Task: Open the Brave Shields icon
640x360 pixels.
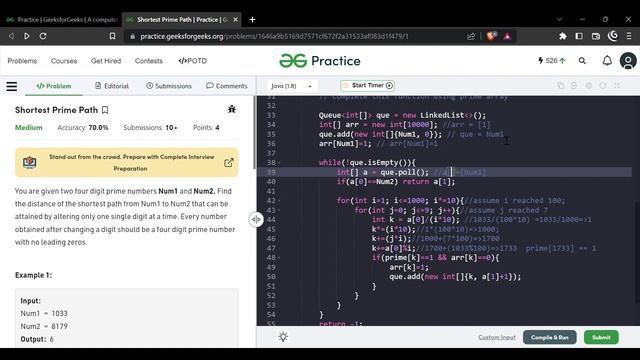Action: click(x=491, y=36)
